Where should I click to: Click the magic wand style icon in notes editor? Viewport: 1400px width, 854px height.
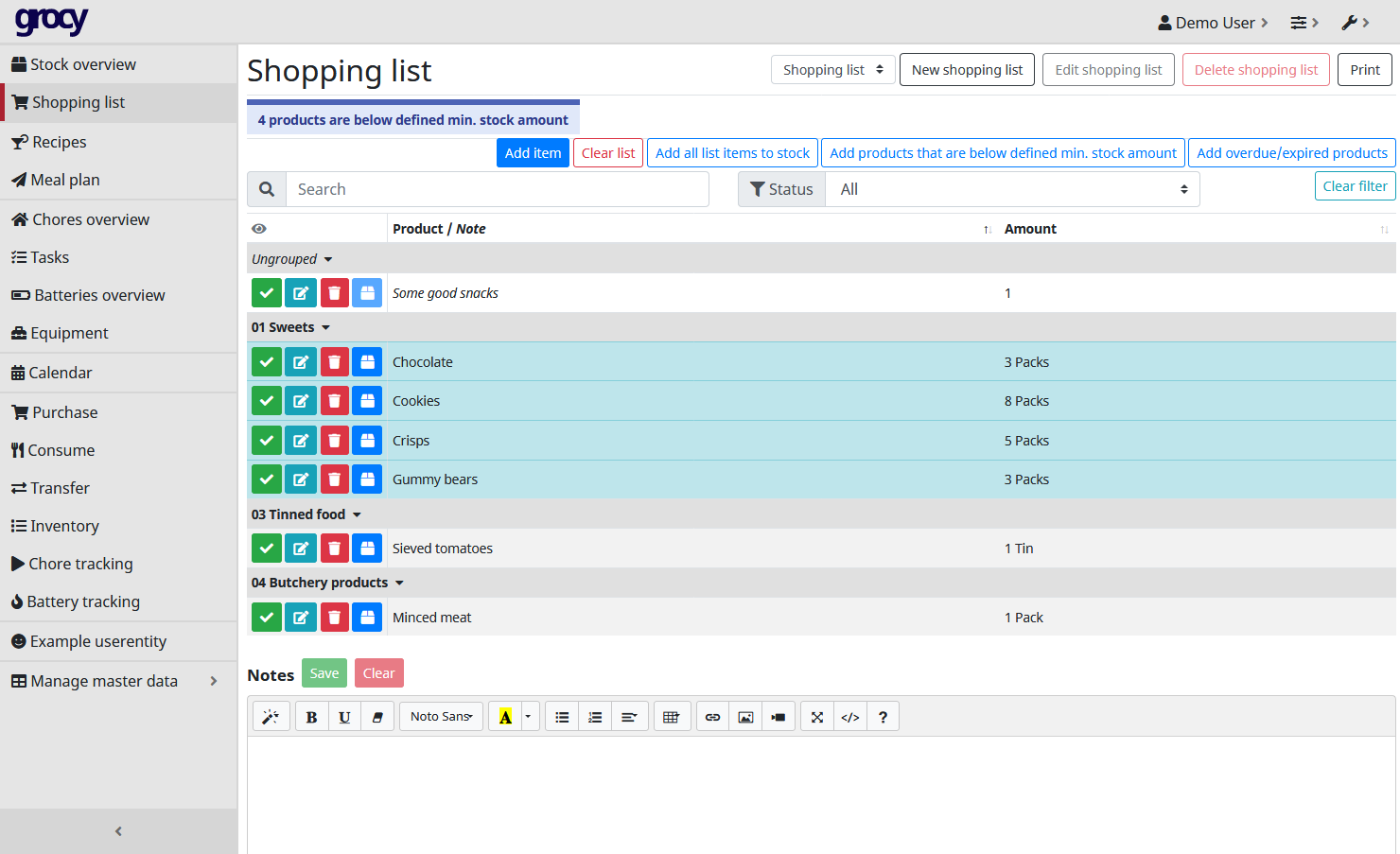pos(271,717)
